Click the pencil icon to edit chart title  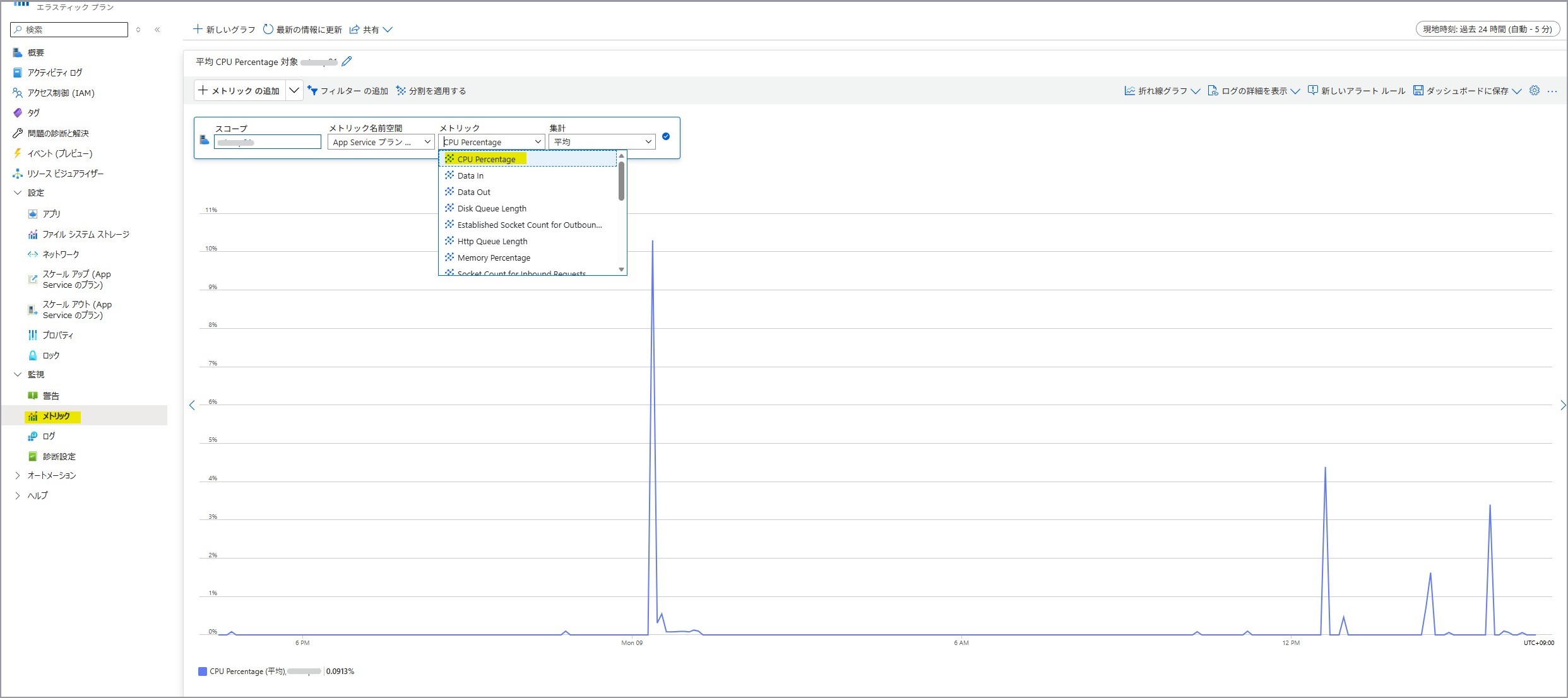pyautogui.click(x=347, y=61)
